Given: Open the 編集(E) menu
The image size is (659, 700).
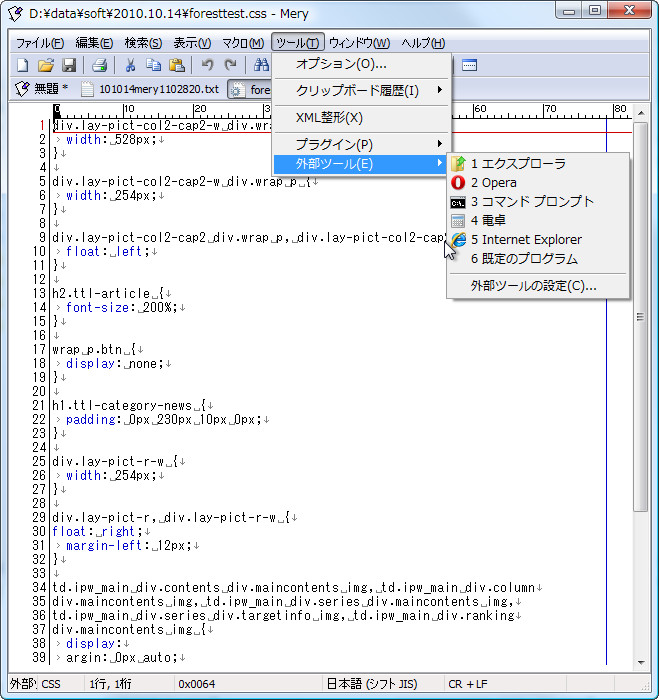Looking at the screenshot, I should coord(94,43).
